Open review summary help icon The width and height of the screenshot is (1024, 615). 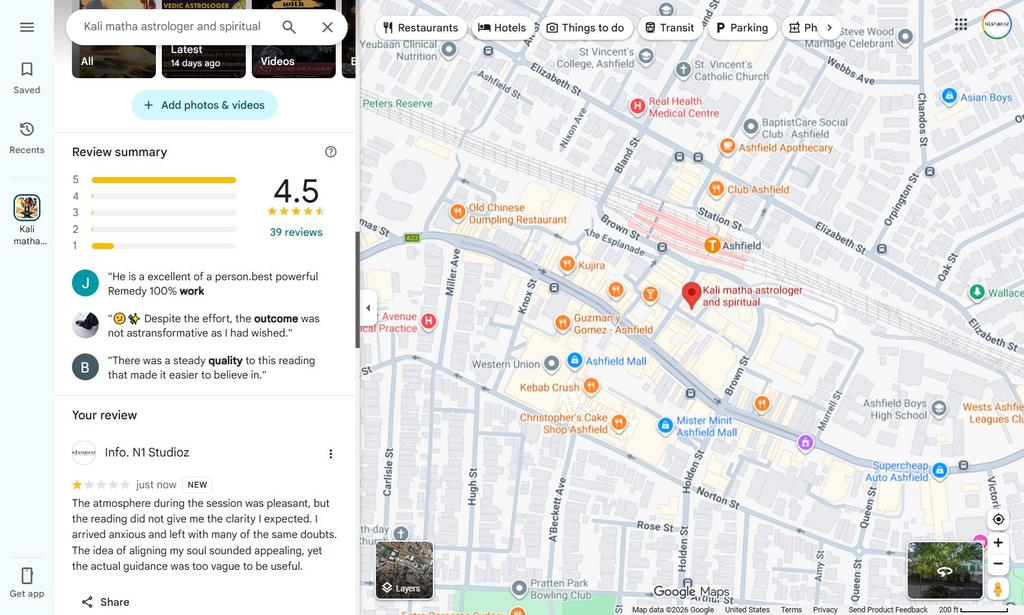330,151
